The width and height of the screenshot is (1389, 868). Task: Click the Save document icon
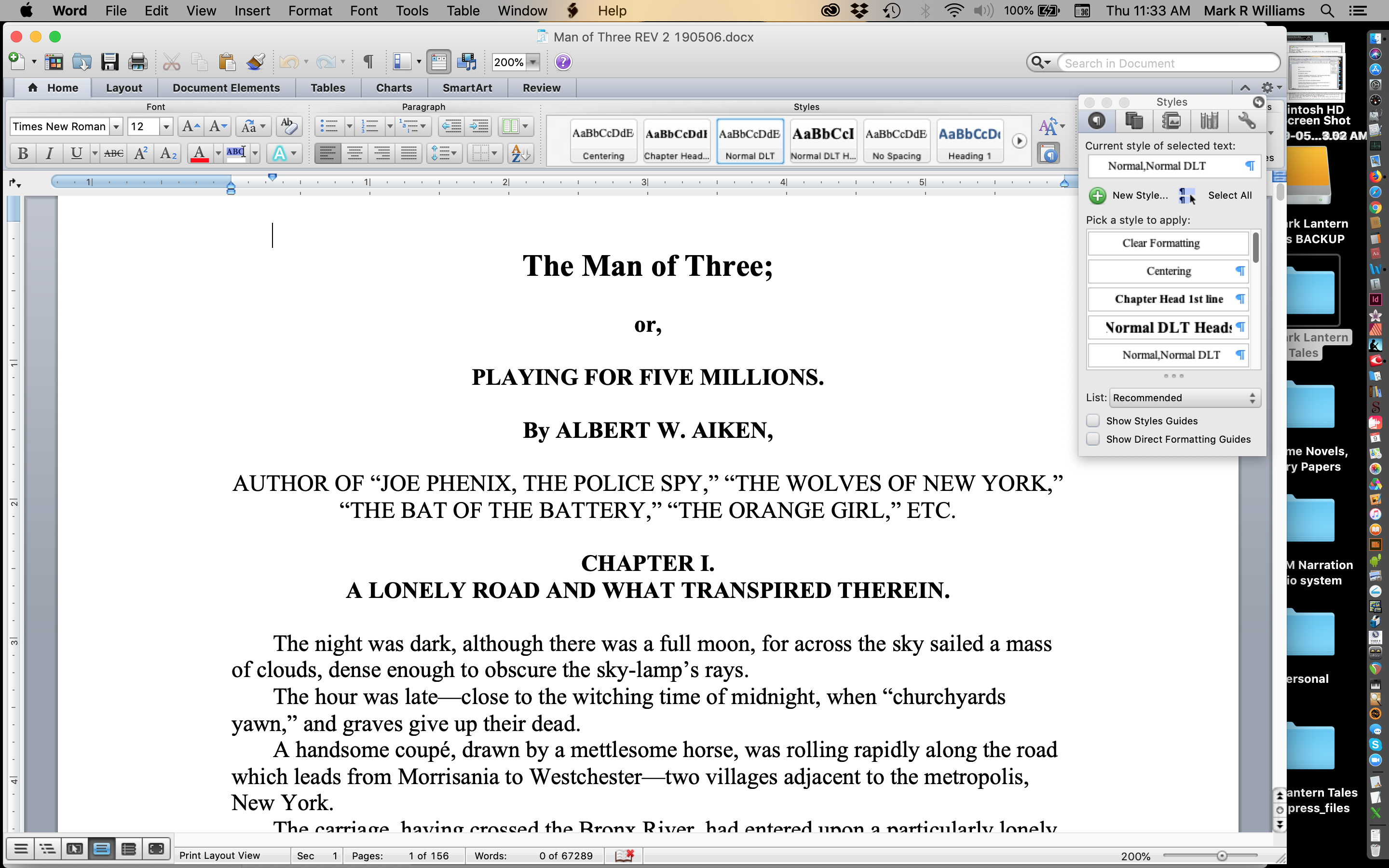click(x=109, y=62)
